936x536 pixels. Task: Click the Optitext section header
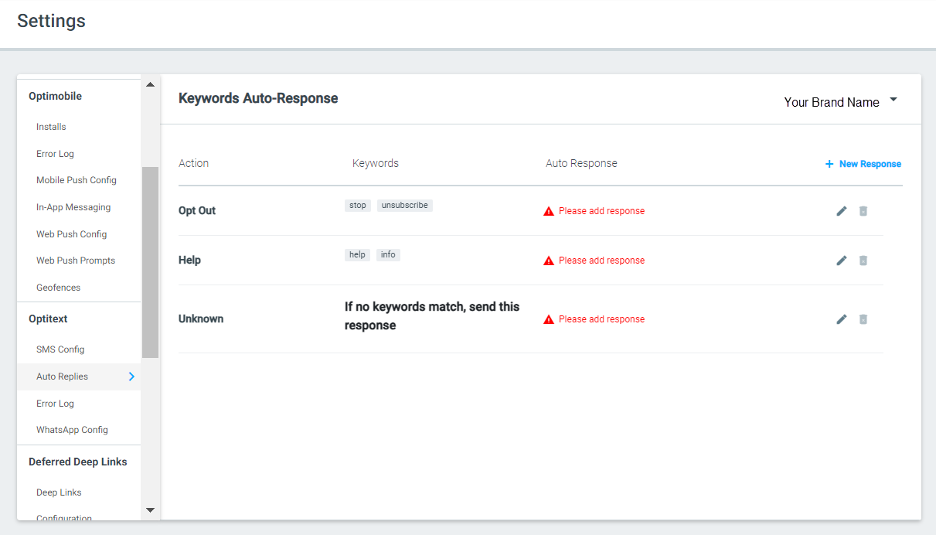click(48, 319)
